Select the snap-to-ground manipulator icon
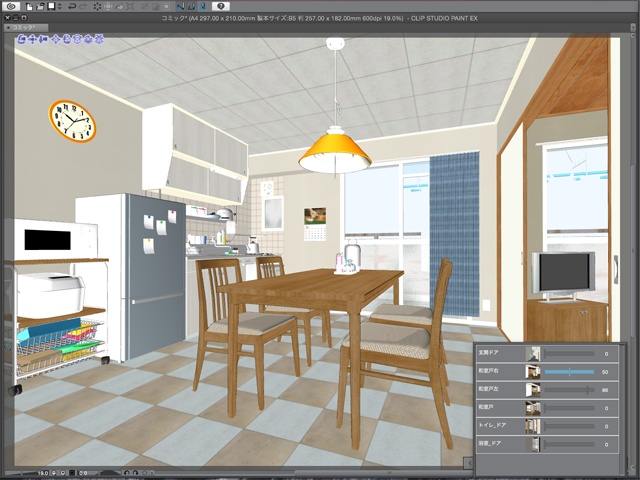 tap(99, 39)
